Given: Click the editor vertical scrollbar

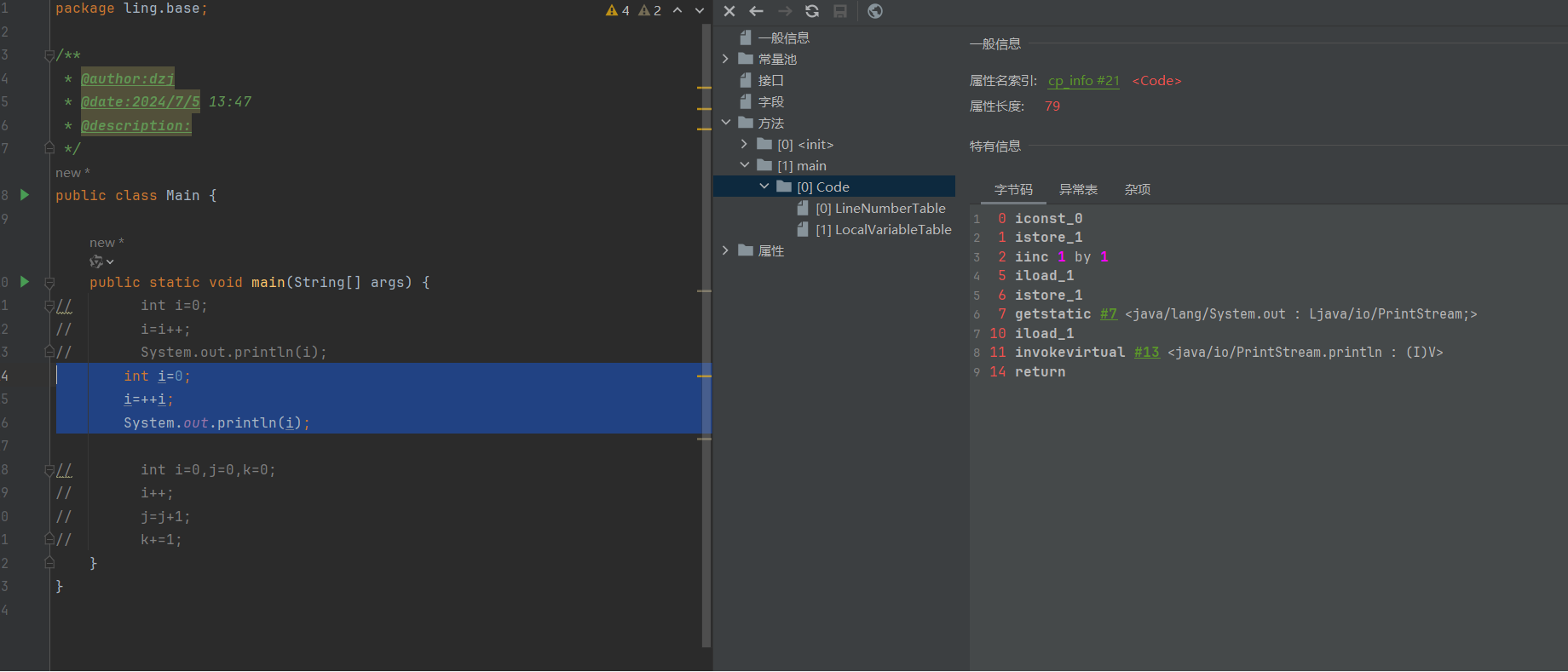Looking at the screenshot, I should (706, 336).
